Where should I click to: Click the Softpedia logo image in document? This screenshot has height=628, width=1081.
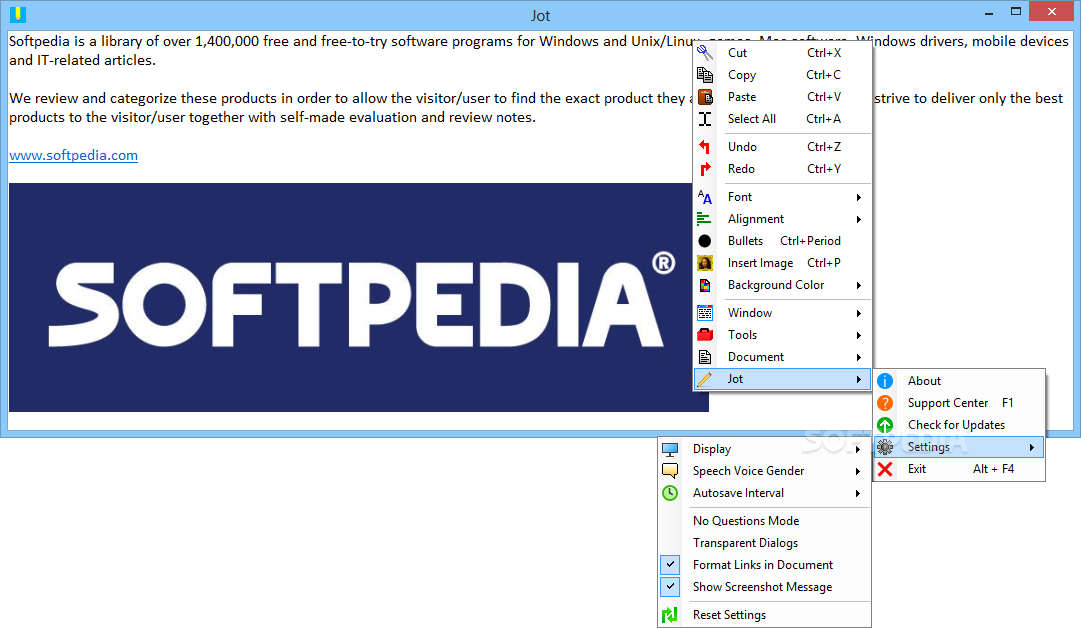358,297
